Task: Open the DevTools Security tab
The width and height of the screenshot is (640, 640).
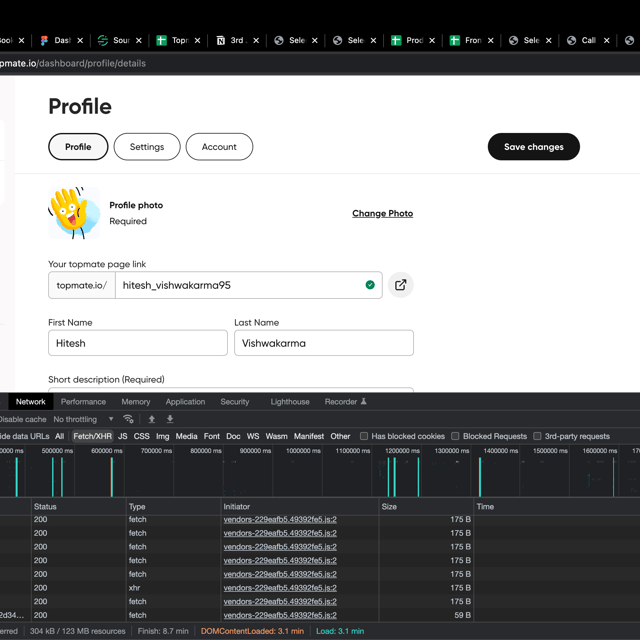Action: (235, 402)
